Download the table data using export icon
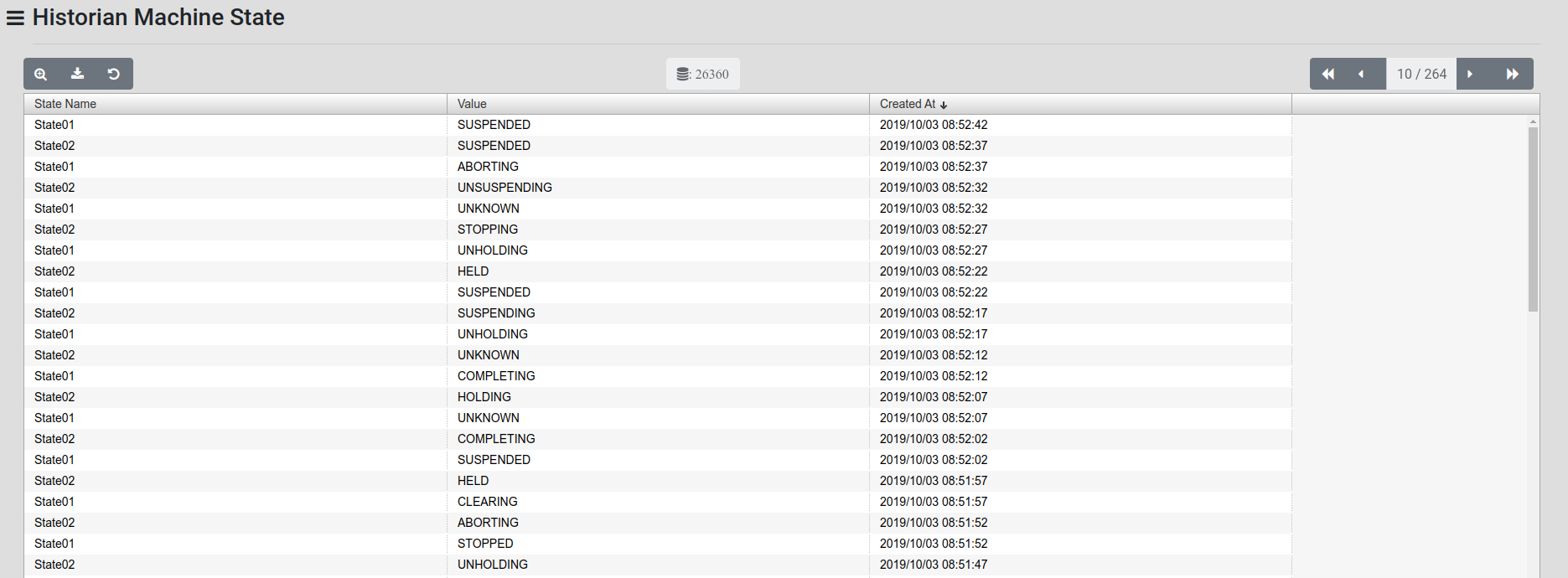 pyautogui.click(x=77, y=74)
